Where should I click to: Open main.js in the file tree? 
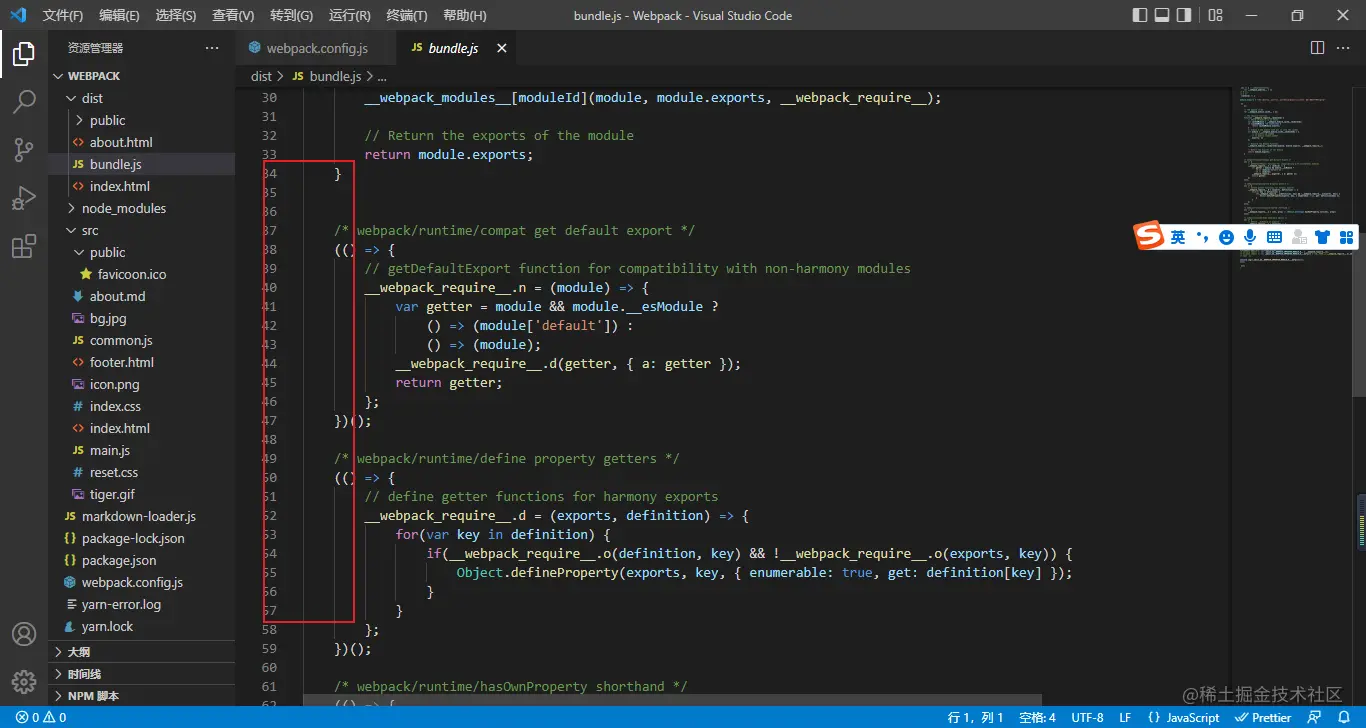[110, 450]
